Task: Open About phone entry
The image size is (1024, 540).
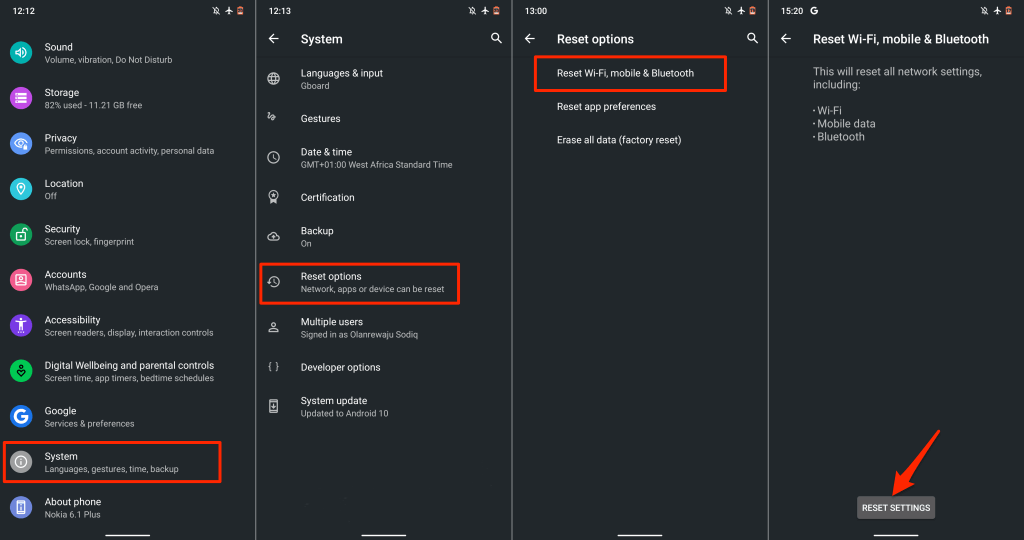Action: tap(73, 507)
